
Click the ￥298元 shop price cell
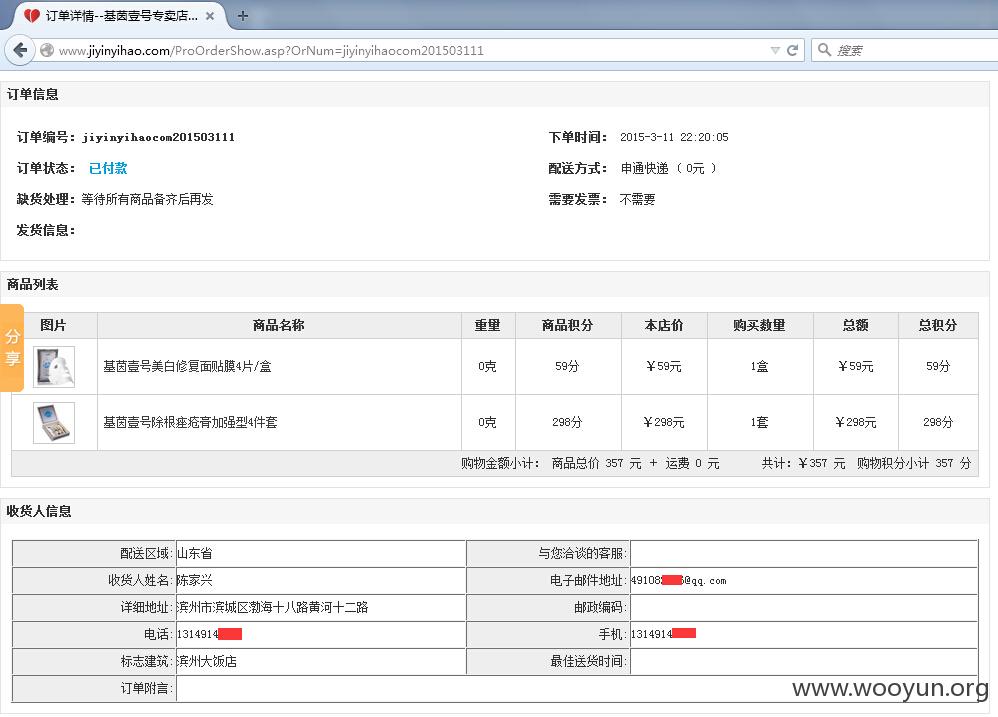pos(664,422)
